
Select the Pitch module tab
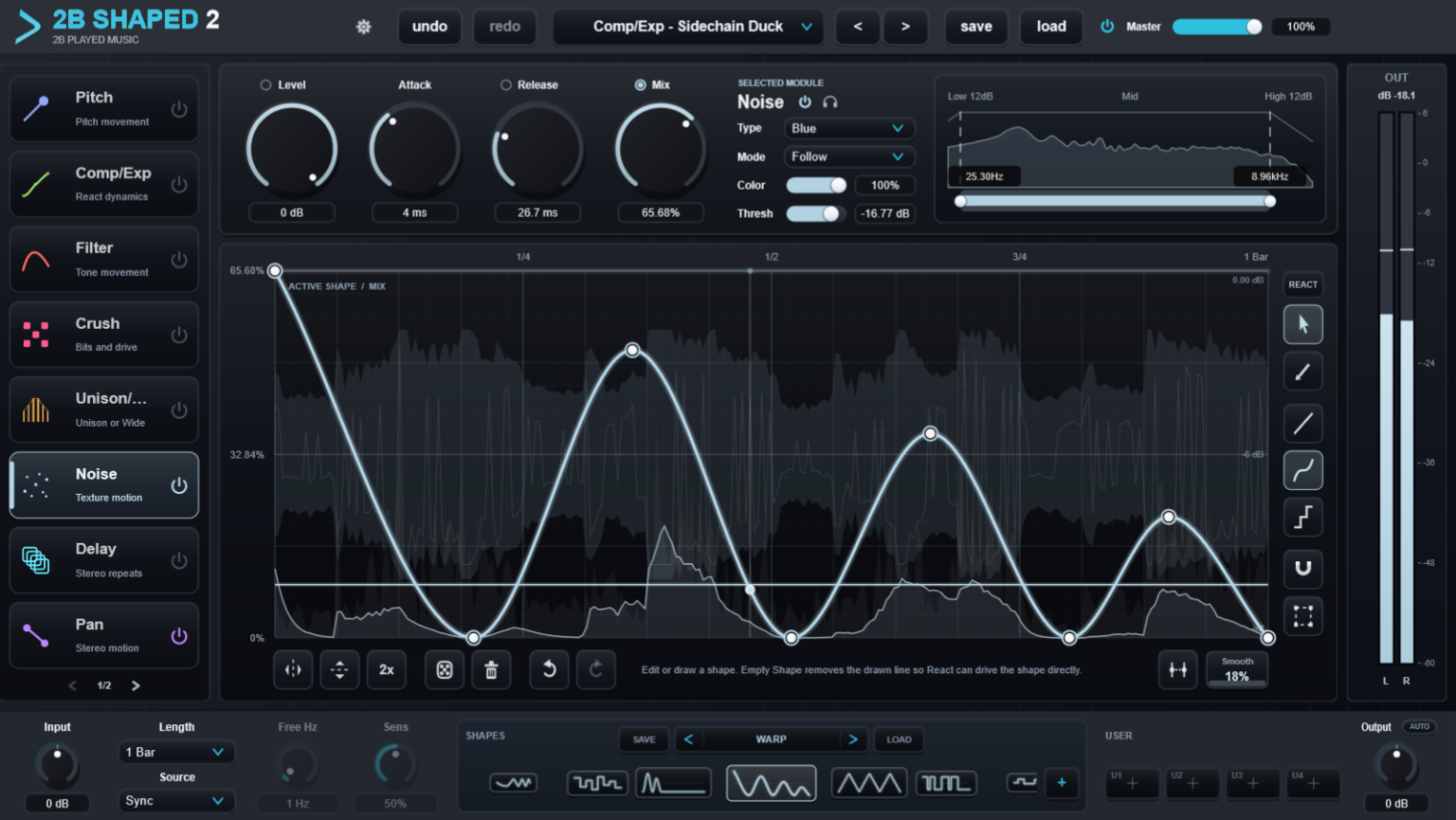pos(104,109)
